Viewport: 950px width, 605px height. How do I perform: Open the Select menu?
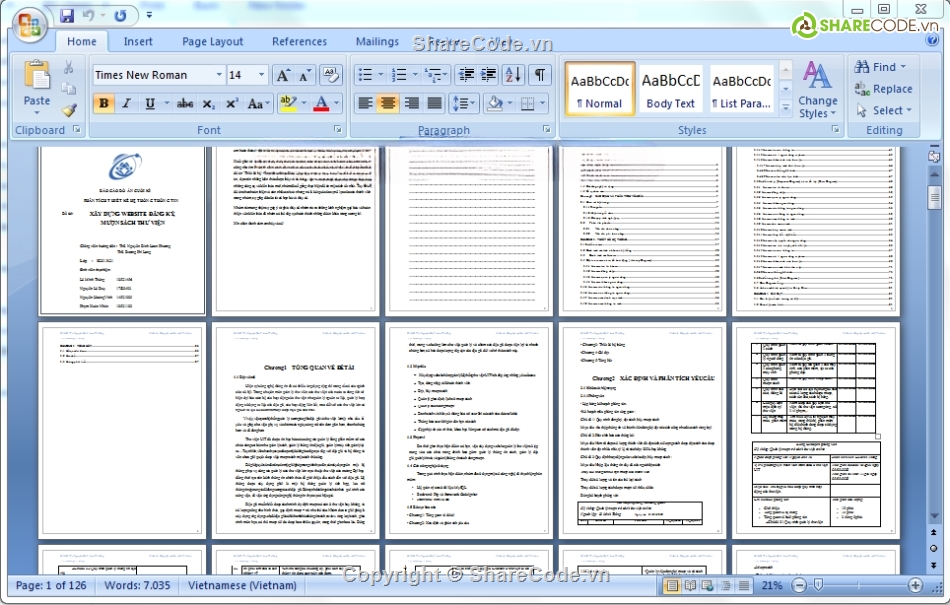point(884,110)
